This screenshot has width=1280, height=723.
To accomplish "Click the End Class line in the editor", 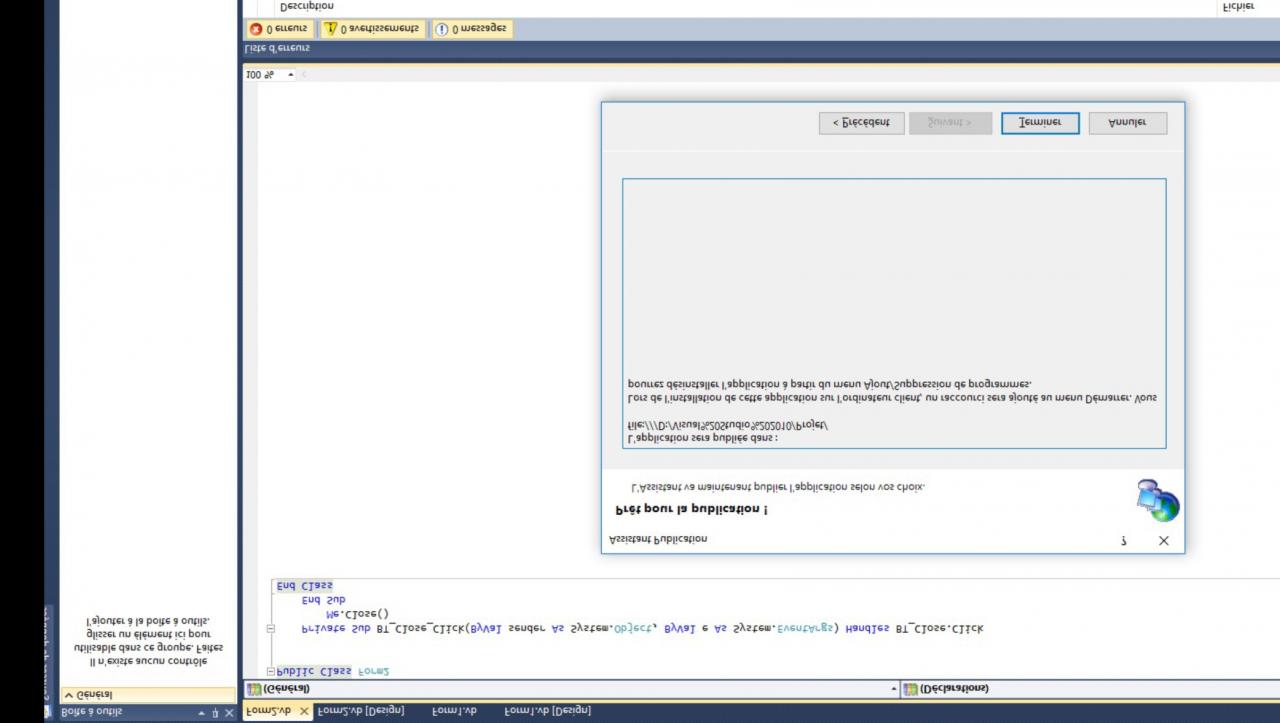I will (x=305, y=586).
